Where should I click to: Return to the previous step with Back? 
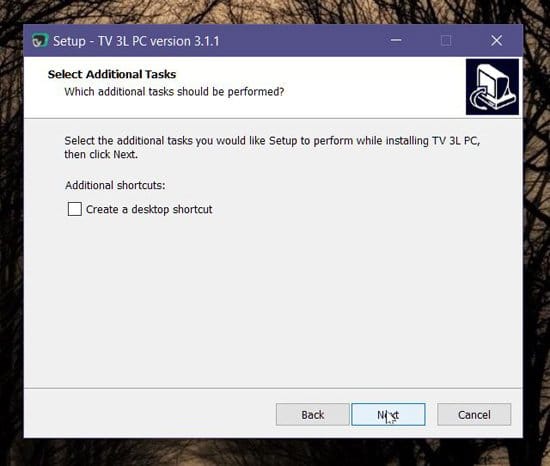coord(313,414)
